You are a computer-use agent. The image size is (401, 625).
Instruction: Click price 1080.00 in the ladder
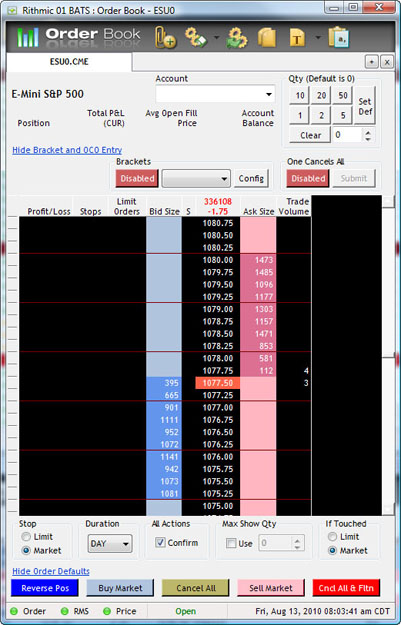pyautogui.click(x=218, y=260)
